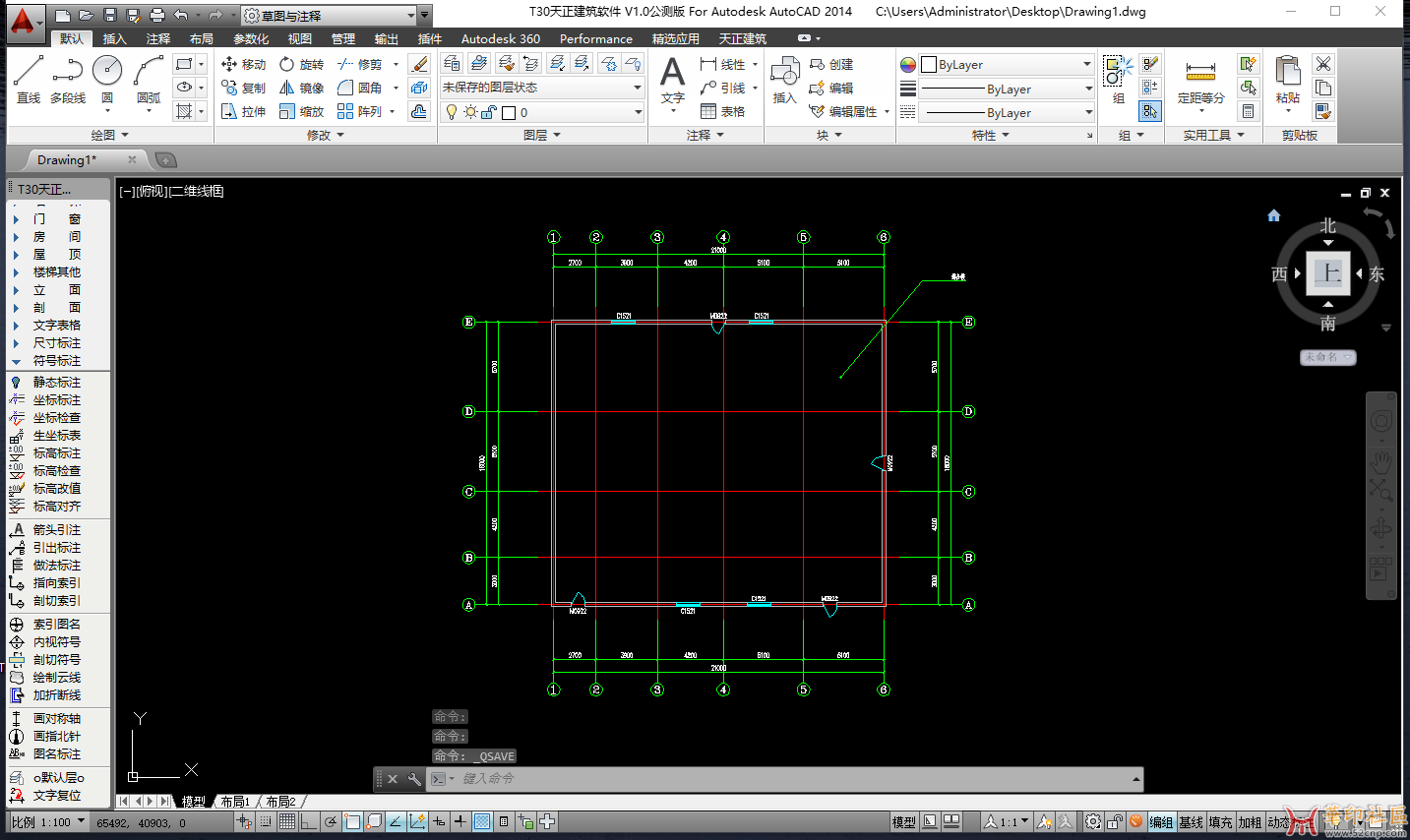This screenshot has height=840, width=1410.
Task: Click the eraser icon in 修改 panel
Action: pos(419,64)
